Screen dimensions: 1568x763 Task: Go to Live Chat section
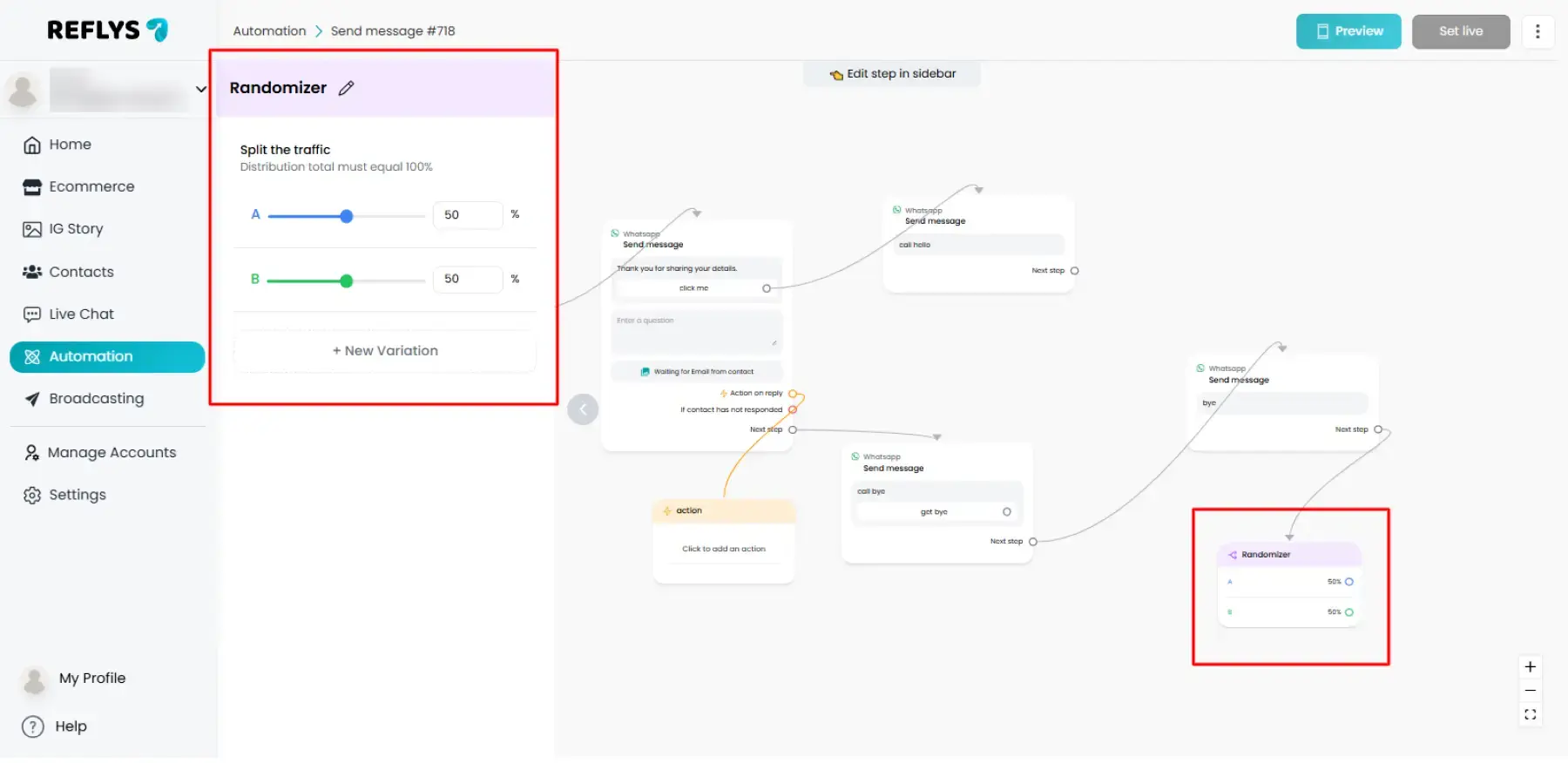click(81, 314)
